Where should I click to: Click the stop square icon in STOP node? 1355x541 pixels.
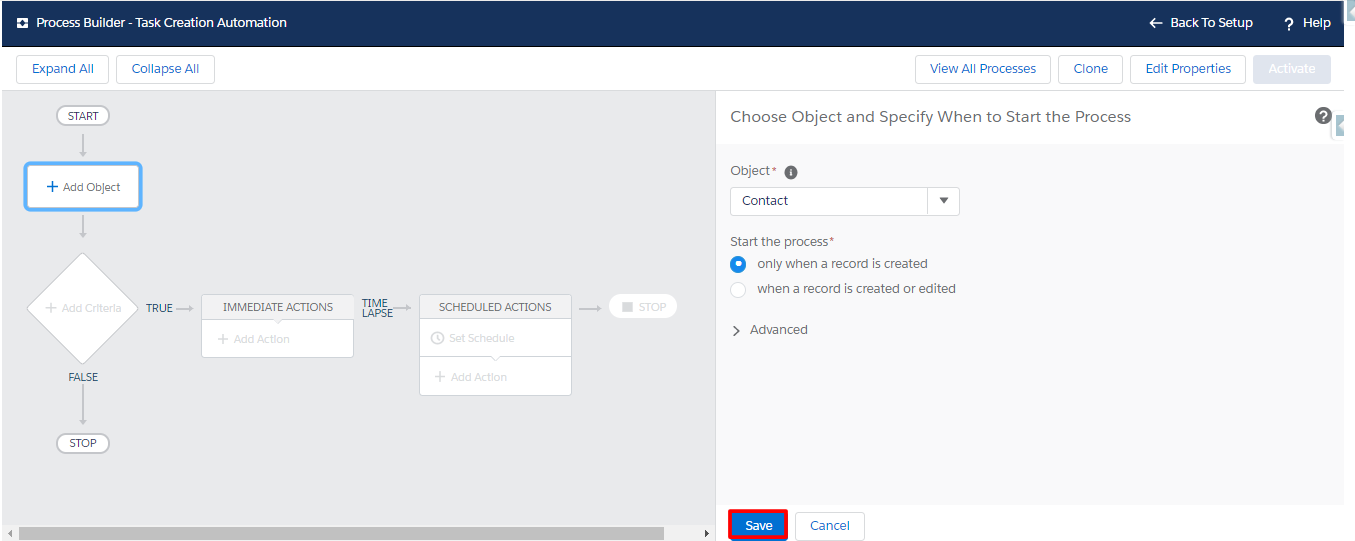point(627,307)
